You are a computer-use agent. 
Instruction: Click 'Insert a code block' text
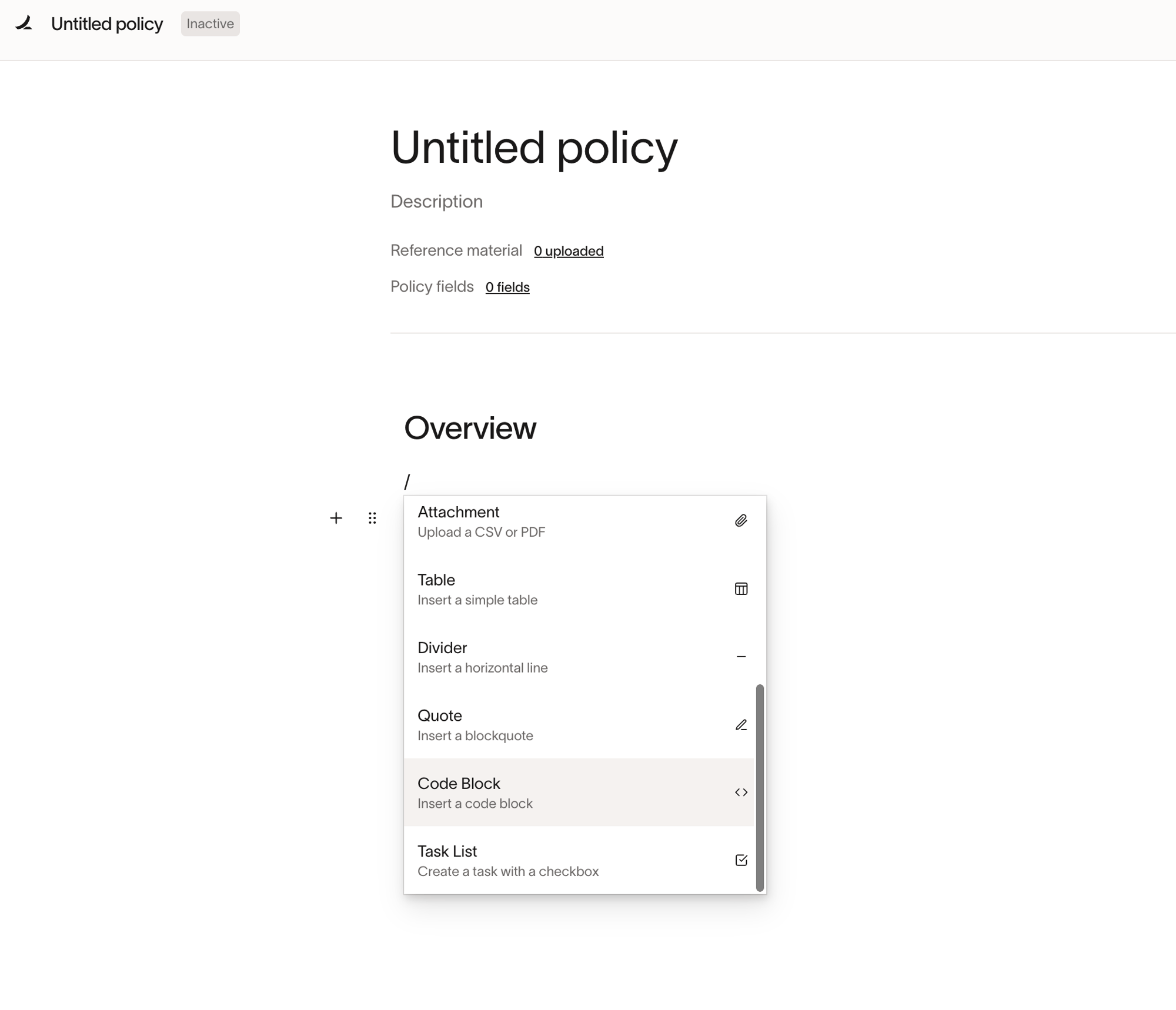tap(475, 804)
